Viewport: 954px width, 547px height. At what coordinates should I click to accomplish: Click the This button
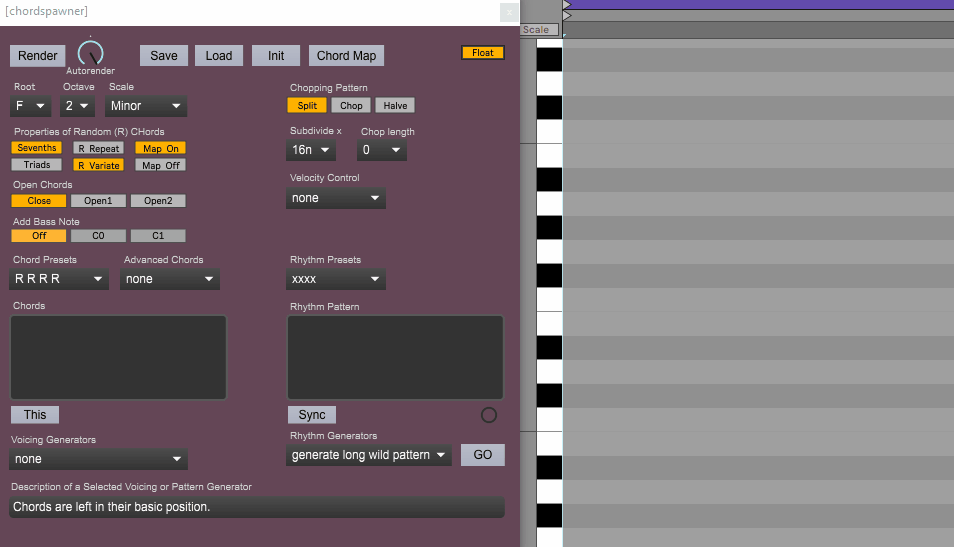click(35, 414)
